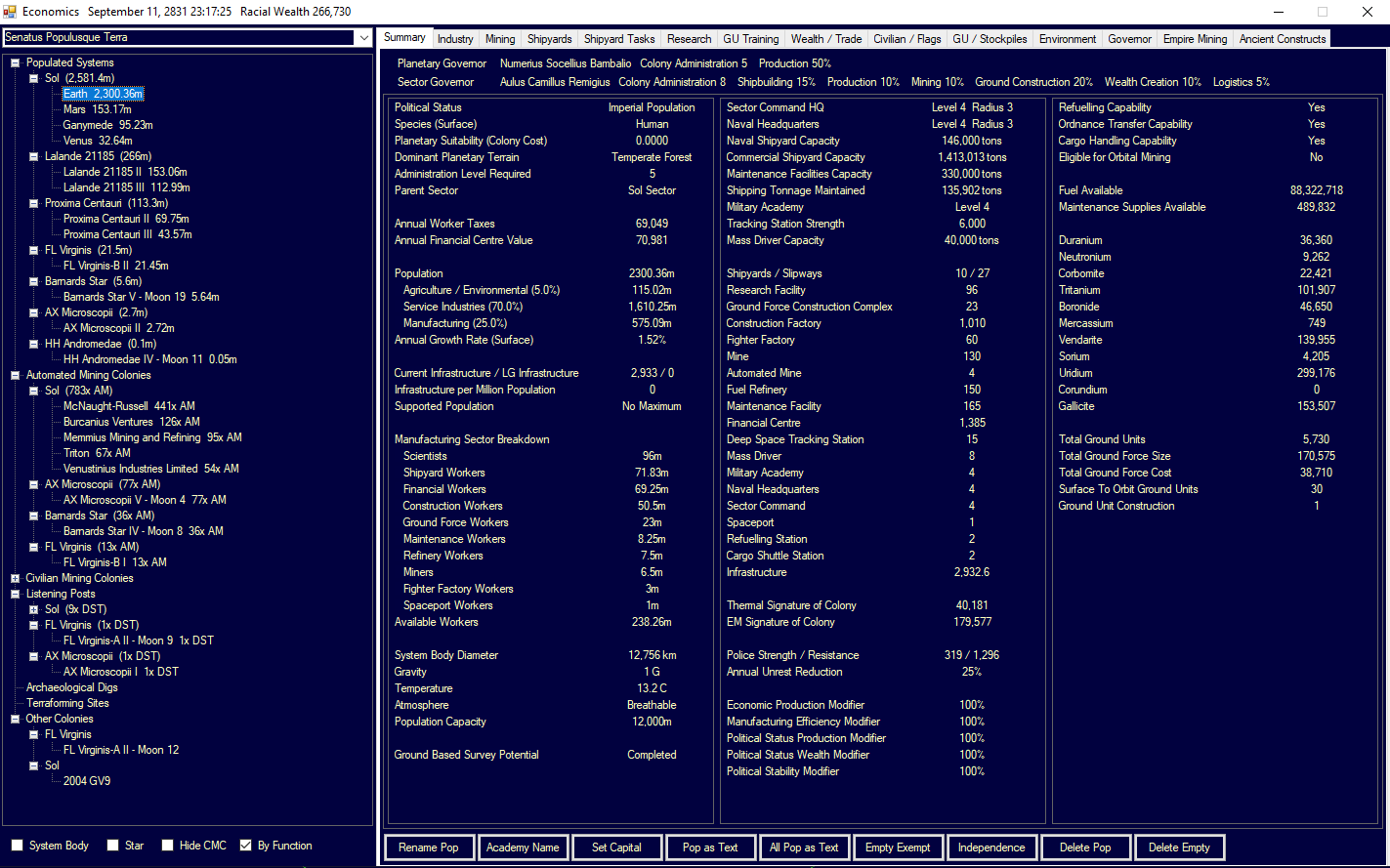Click the Delete Empty button
The width and height of the screenshot is (1390, 868).
click(x=1179, y=847)
